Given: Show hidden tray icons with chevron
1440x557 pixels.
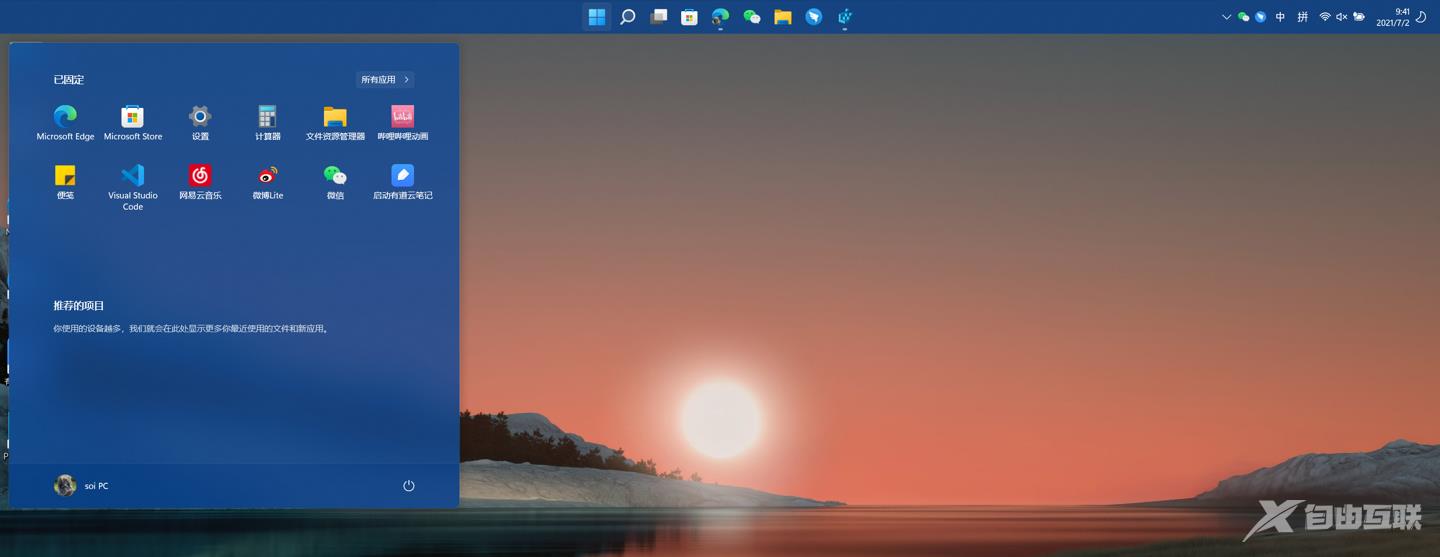Looking at the screenshot, I should (x=1227, y=17).
